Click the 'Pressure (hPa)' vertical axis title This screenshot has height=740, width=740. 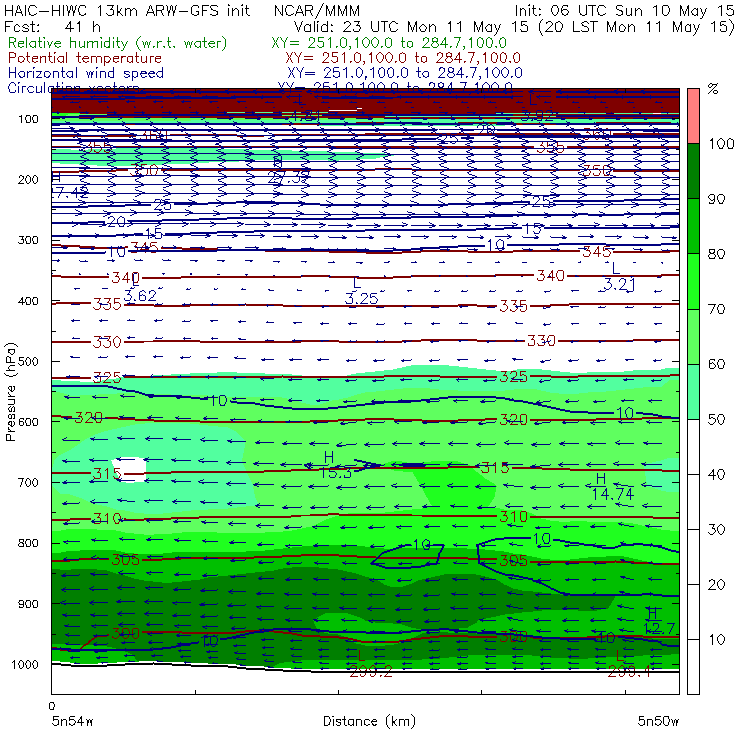[x=11, y=391]
